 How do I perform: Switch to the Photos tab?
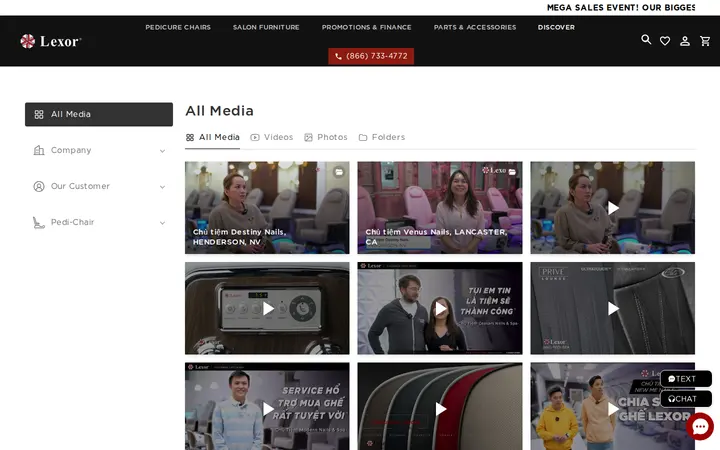pos(326,137)
